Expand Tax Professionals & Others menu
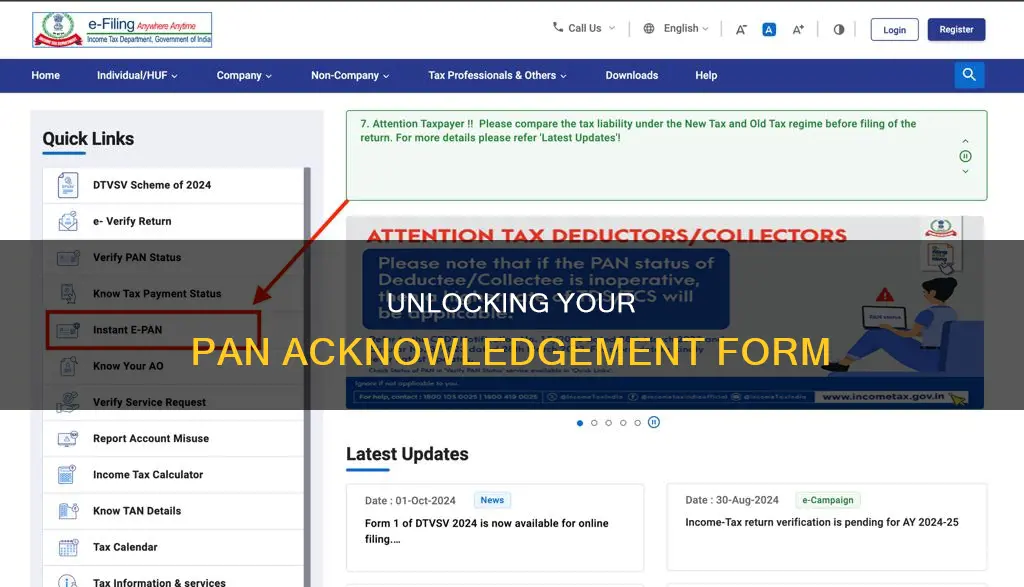Screen dimensions: 1024x587 [498, 76]
